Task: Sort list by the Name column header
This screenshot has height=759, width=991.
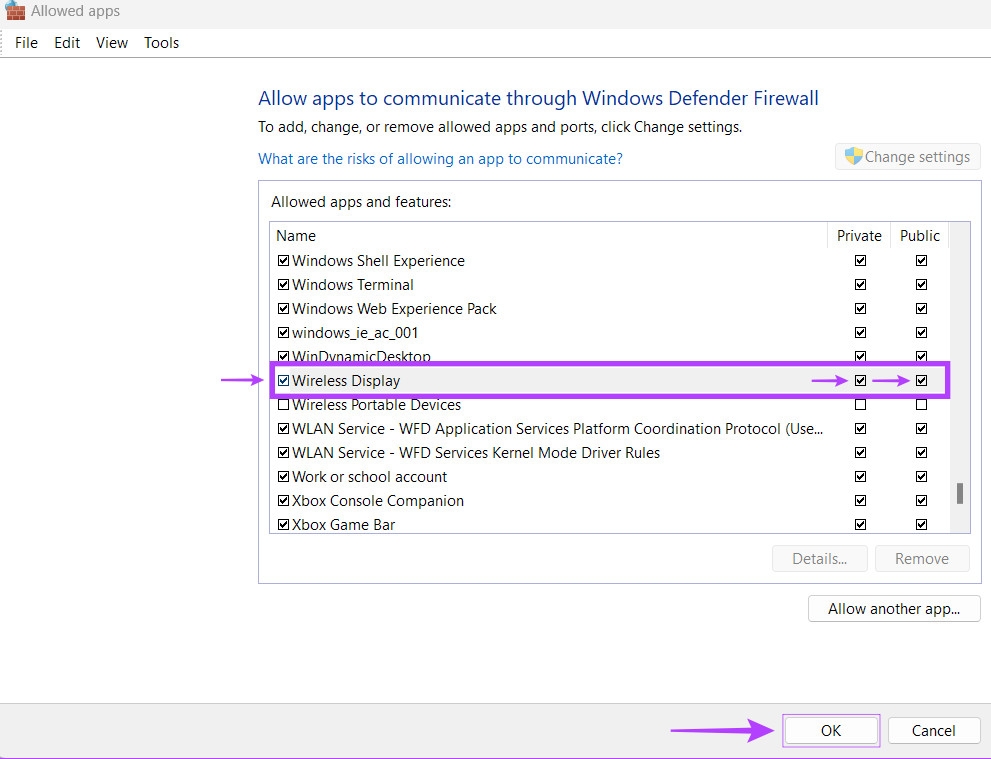Action: (296, 236)
